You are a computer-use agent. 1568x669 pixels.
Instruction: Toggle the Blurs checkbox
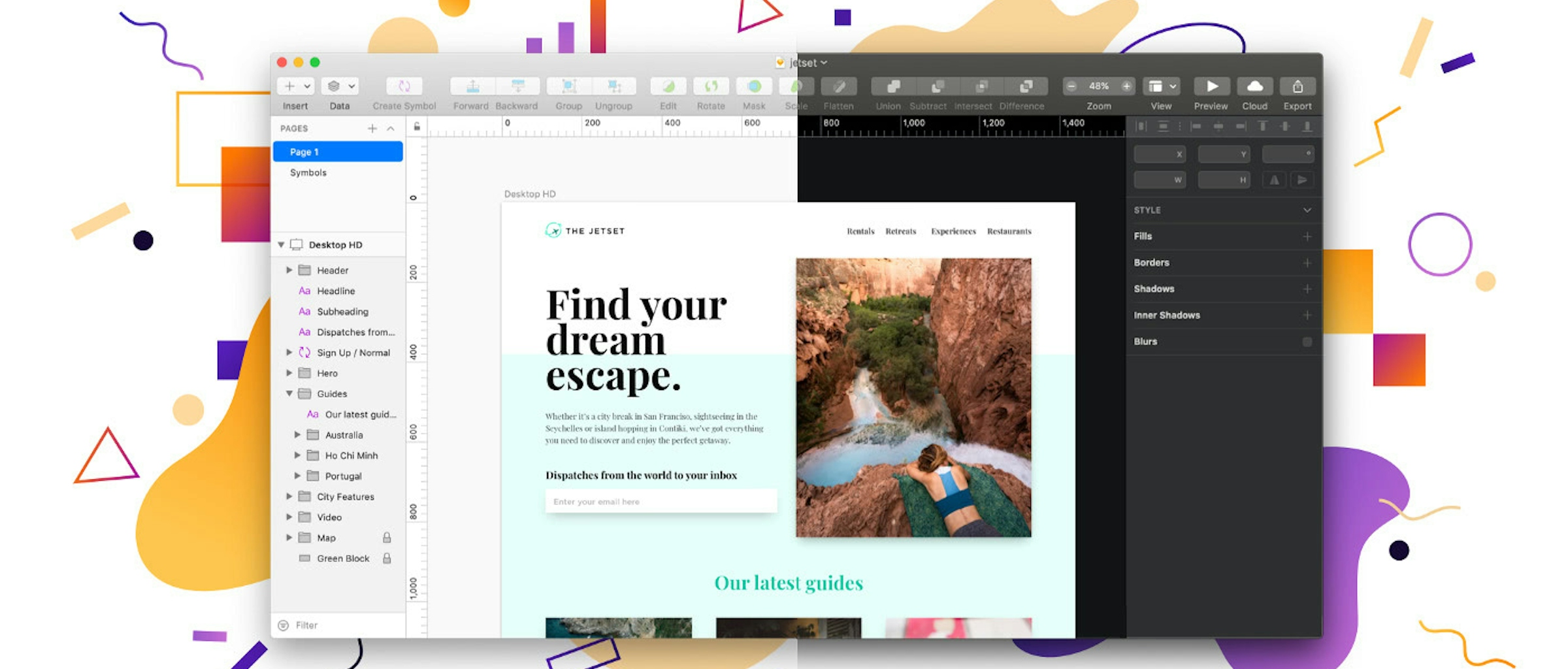pyautogui.click(x=1307, y=342)
